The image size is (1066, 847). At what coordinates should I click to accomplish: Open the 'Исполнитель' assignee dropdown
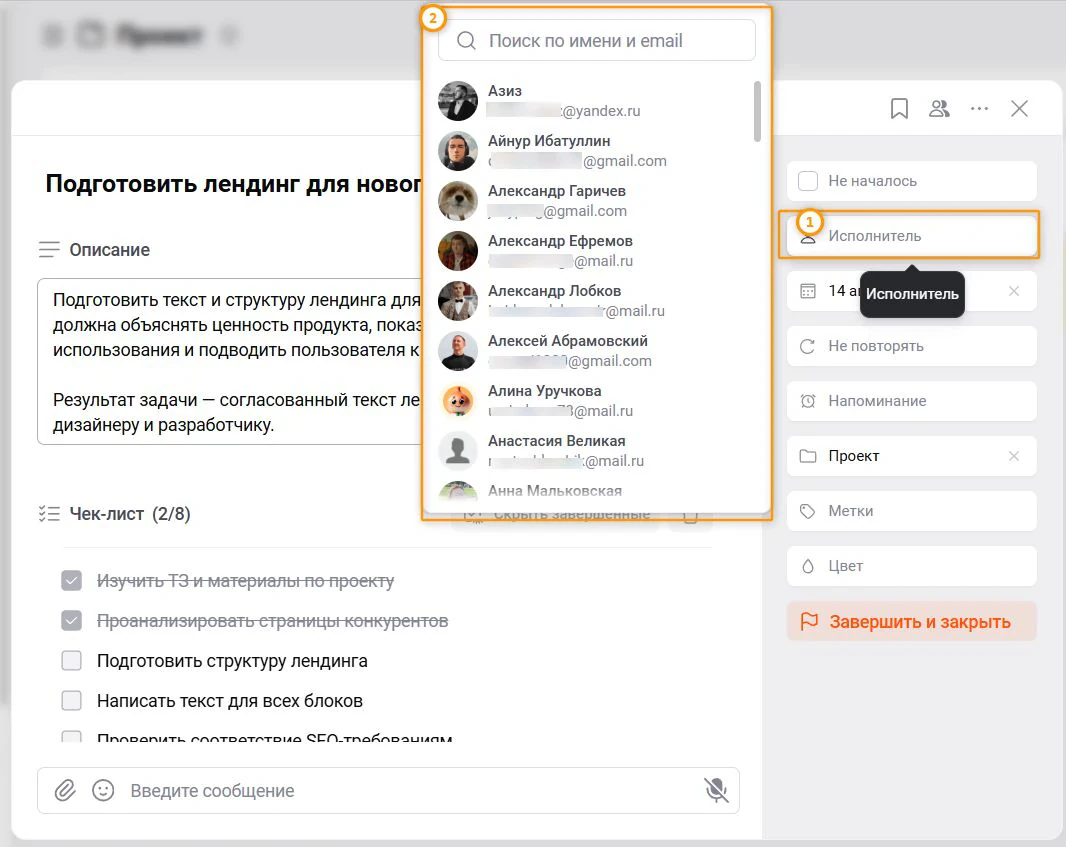pyautogui.click(x=911, y=236)
